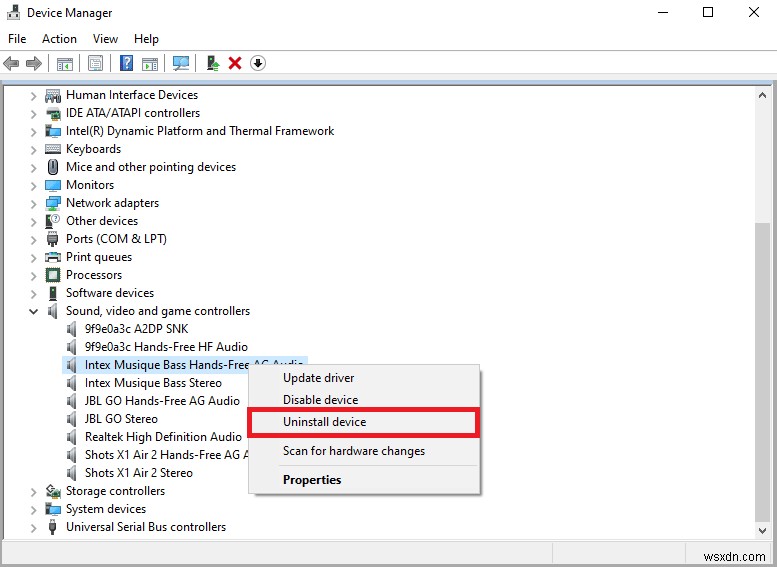Click the Forward arrow toolbar icon

pyautogui.click(x=34, y=63)
